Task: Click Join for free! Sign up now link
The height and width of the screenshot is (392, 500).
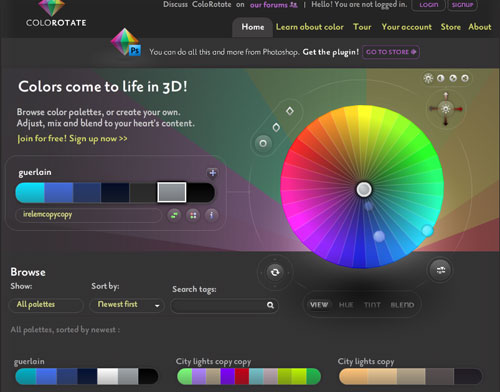Action: tap(72, 138)
